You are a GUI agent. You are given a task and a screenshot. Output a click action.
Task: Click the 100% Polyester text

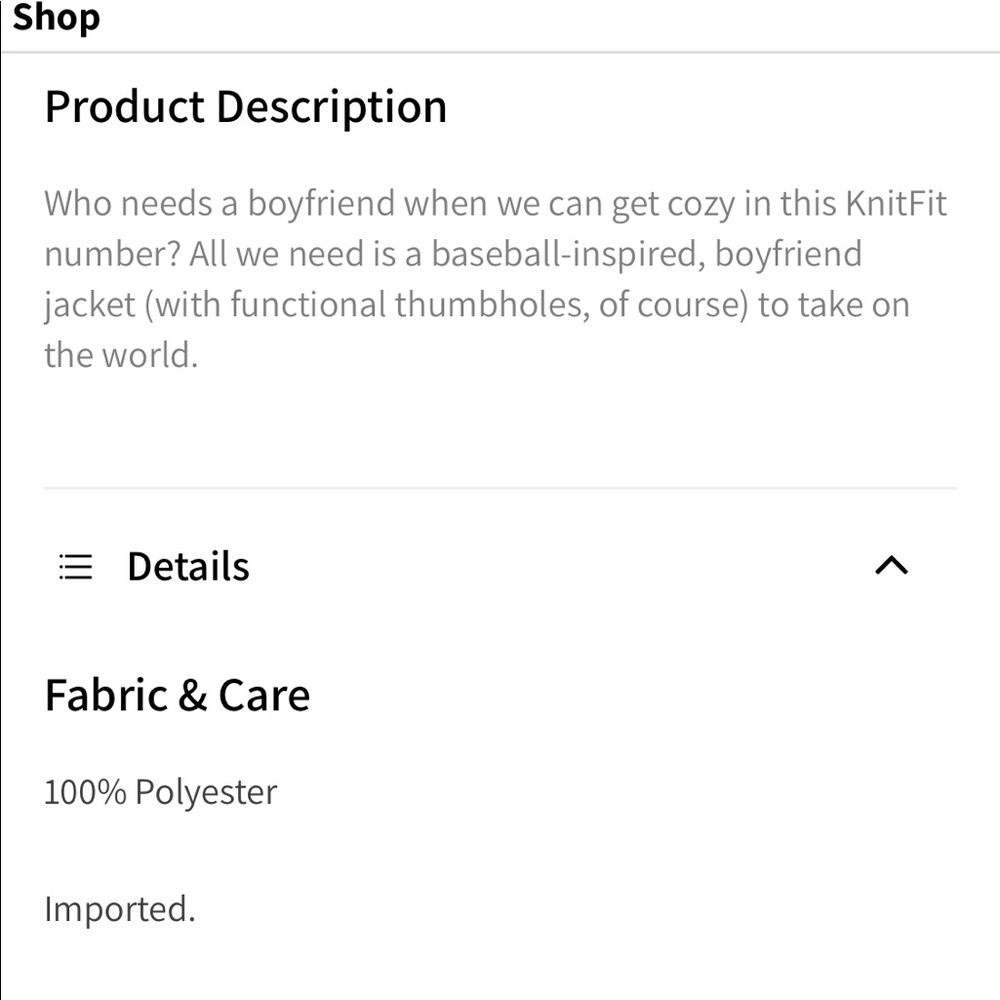(x=160, y=791)
